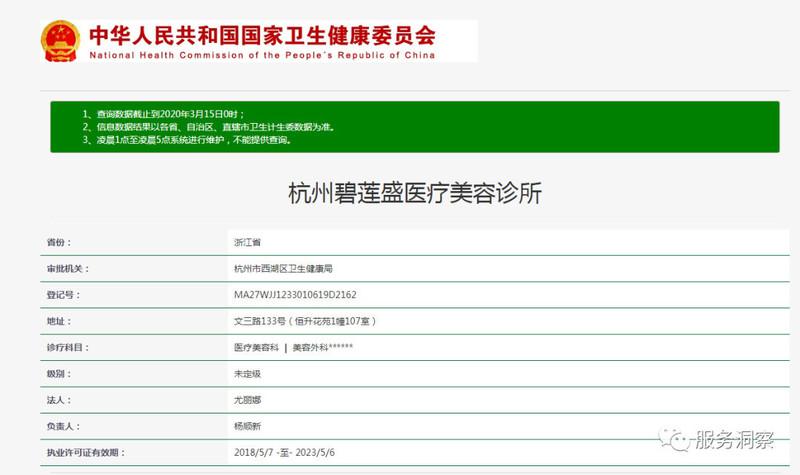Click the 服务洞察 watermark text

[x=738, y=439]
